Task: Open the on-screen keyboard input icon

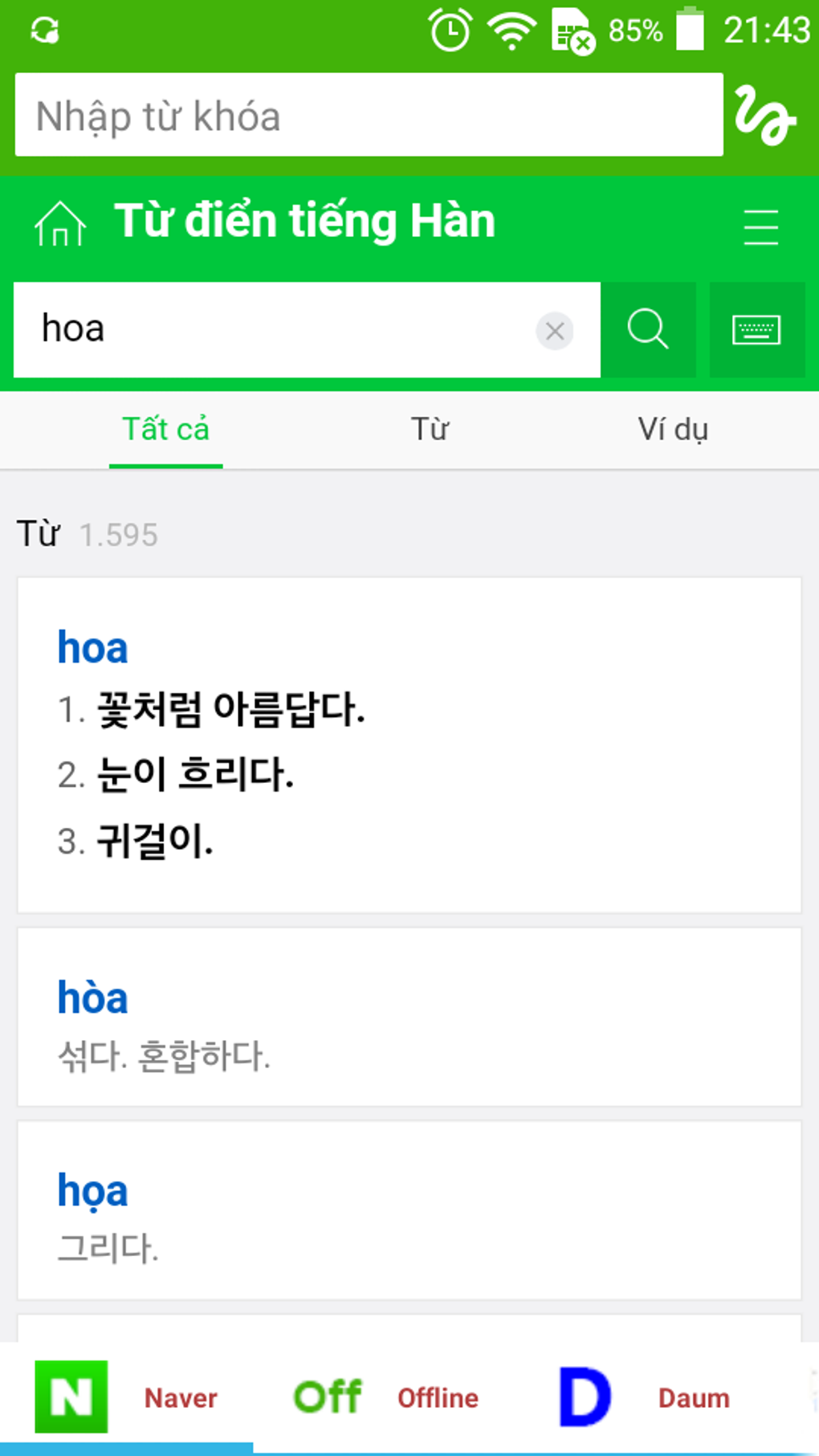Action: click(756, 330)
